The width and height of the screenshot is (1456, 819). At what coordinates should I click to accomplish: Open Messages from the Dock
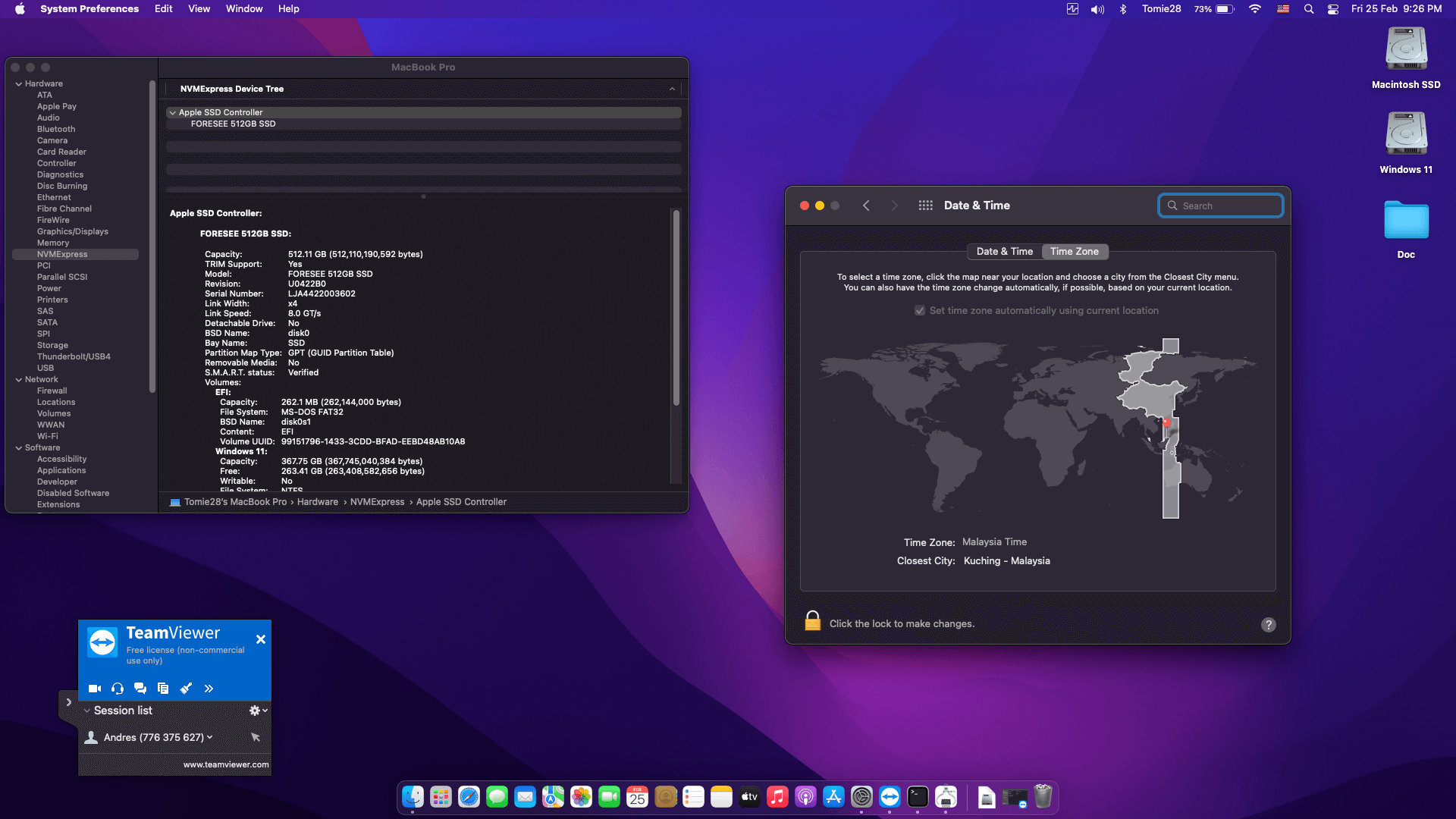point(497,797)
